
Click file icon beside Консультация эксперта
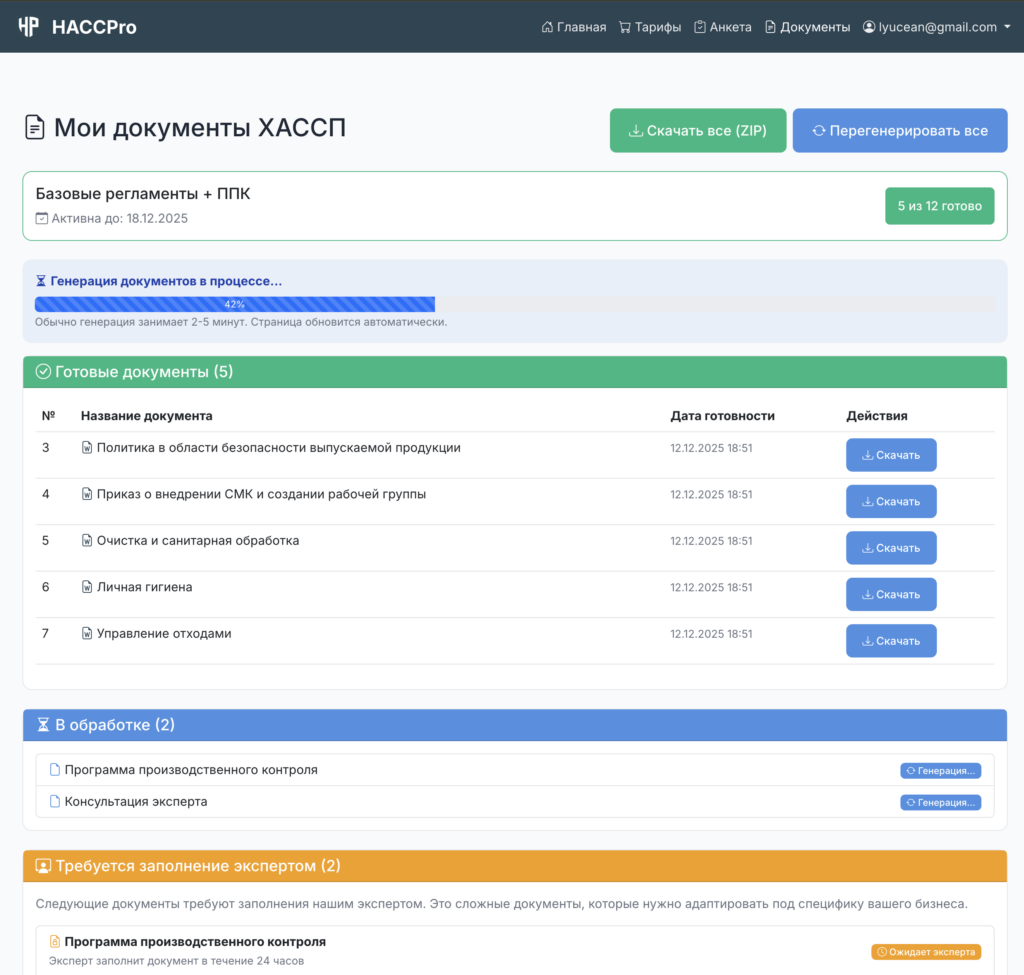tap(55, 802)
